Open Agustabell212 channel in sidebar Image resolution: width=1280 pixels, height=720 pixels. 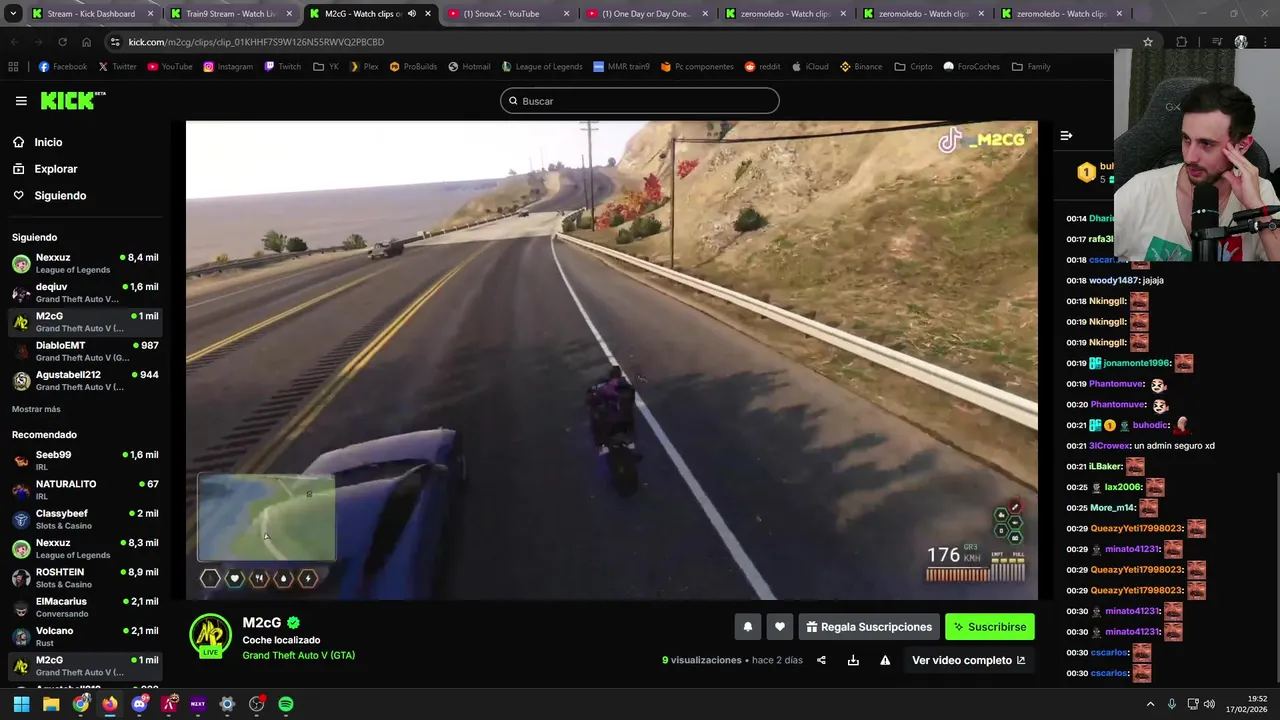tap(85, 380)
